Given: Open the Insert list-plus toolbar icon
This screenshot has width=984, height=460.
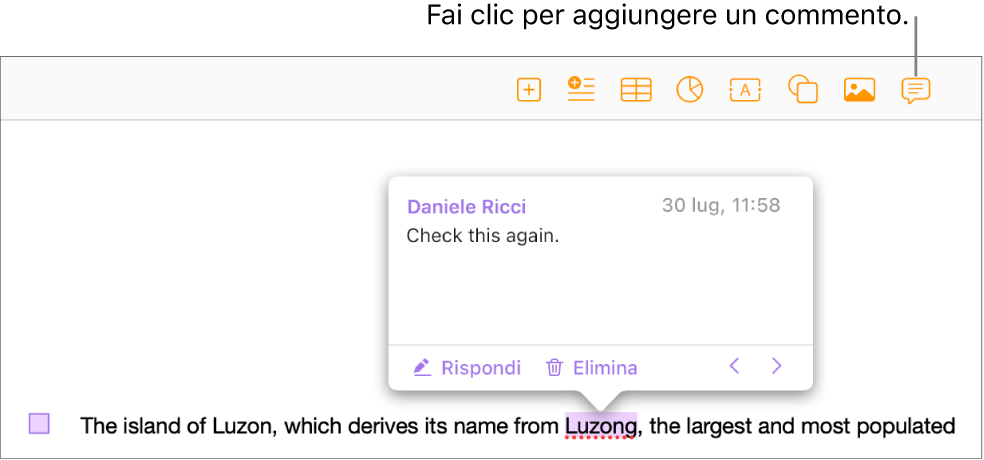Looking at the screenshot, I should click(581, 88).
